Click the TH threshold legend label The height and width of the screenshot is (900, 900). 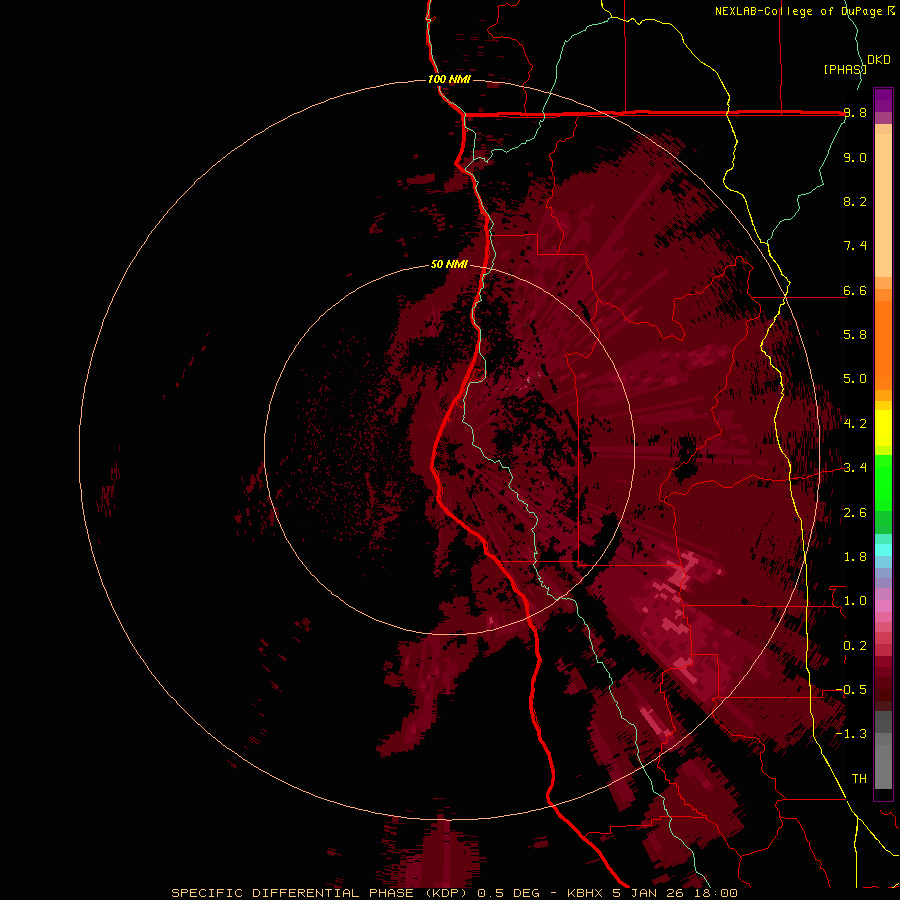pos(859,779)
